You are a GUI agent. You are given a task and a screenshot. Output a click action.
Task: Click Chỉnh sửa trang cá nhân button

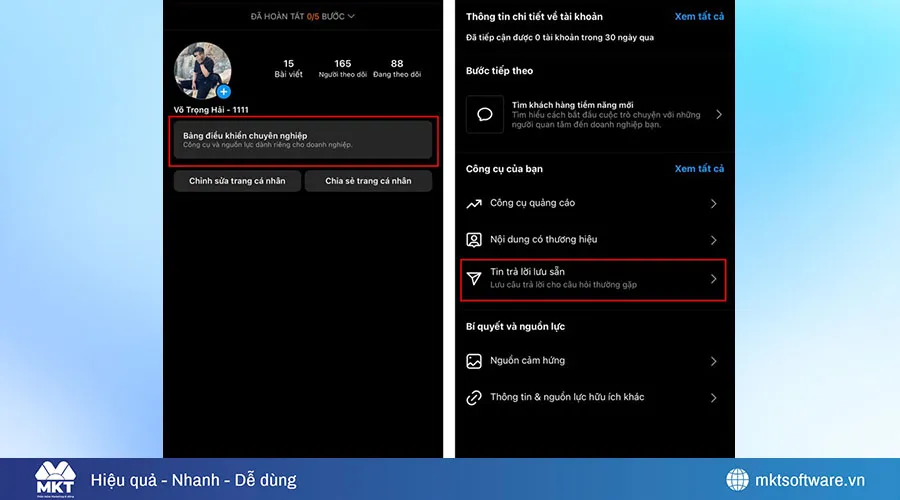(x=237, y=181)
